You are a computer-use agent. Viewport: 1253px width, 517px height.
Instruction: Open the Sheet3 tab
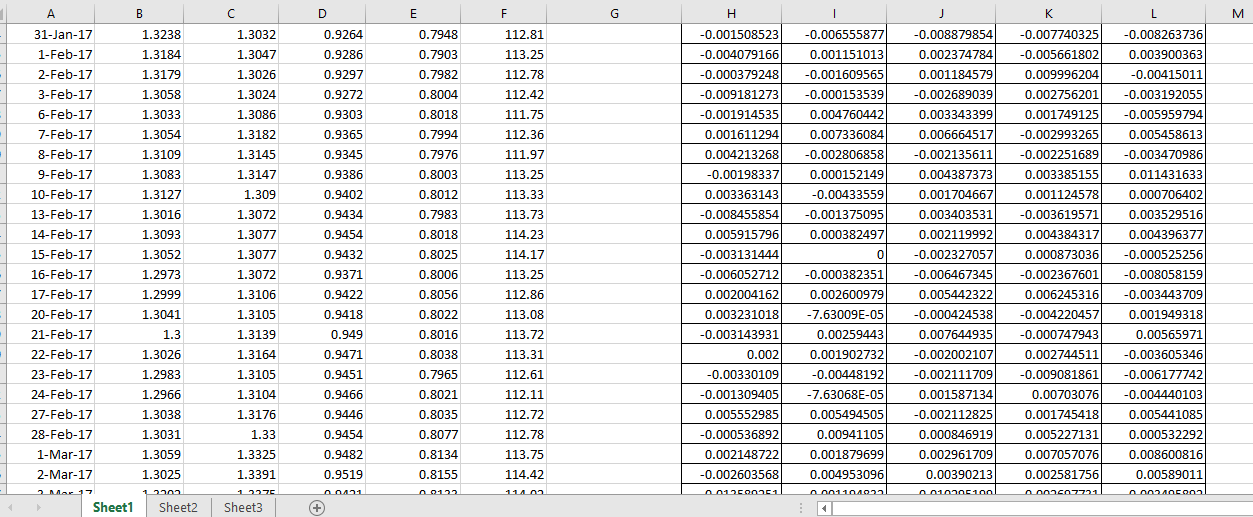click(x=243, y=508)
